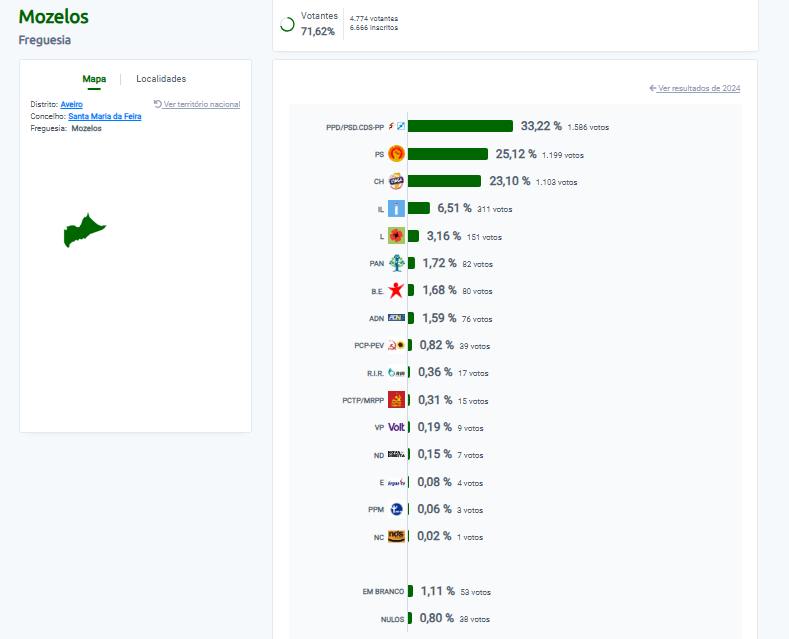
Task: Click the PPM blue round logo
Action: pyautogui.click(x=397, y=509)
